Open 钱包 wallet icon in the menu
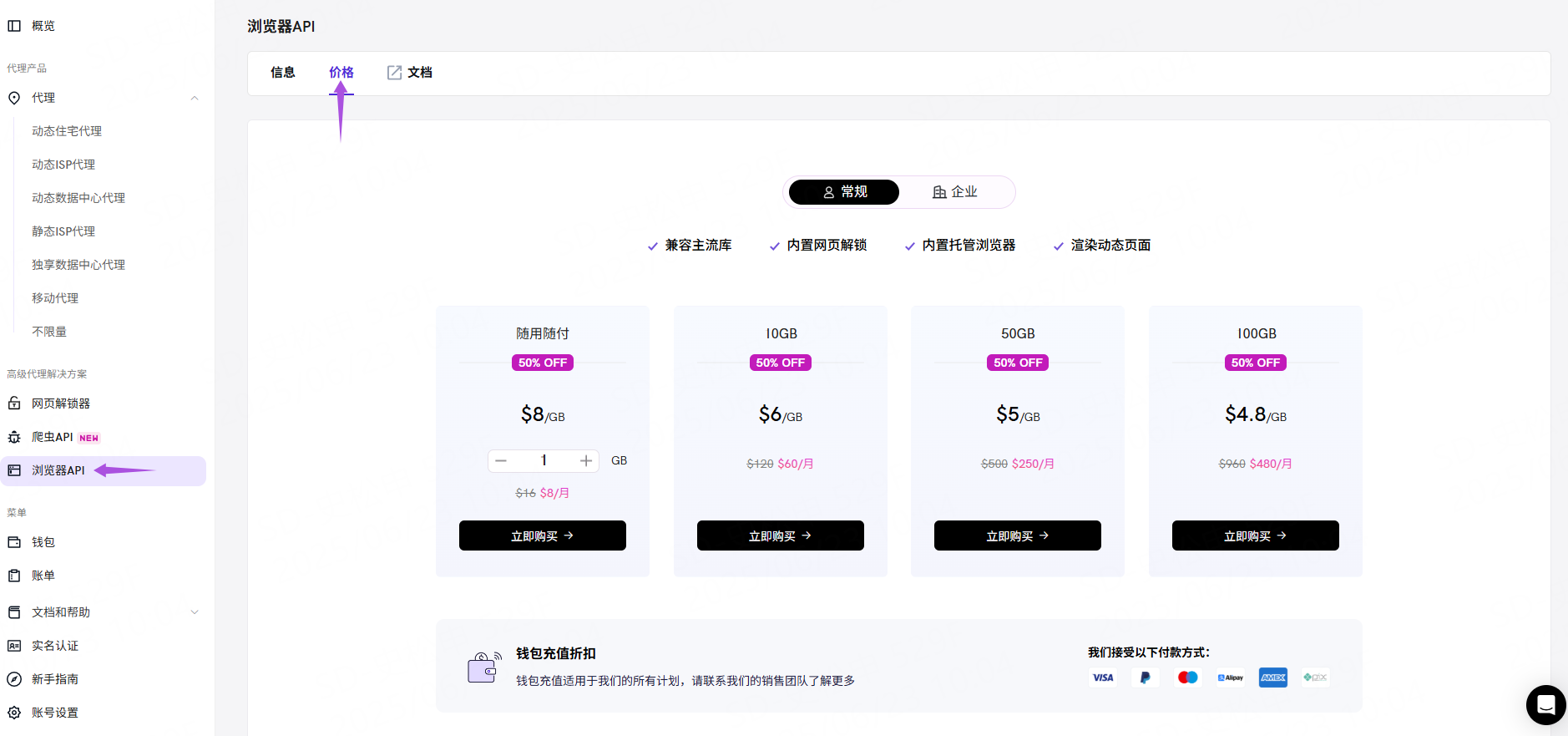Viewport: 1568px width, 736px height. point(14,542)
